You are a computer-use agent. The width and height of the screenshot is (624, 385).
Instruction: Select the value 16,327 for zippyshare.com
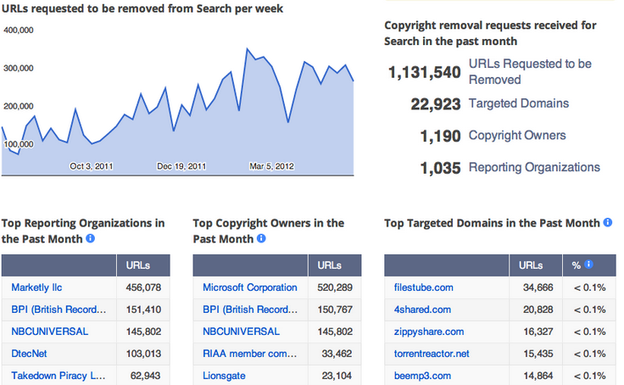coord(538,331)
